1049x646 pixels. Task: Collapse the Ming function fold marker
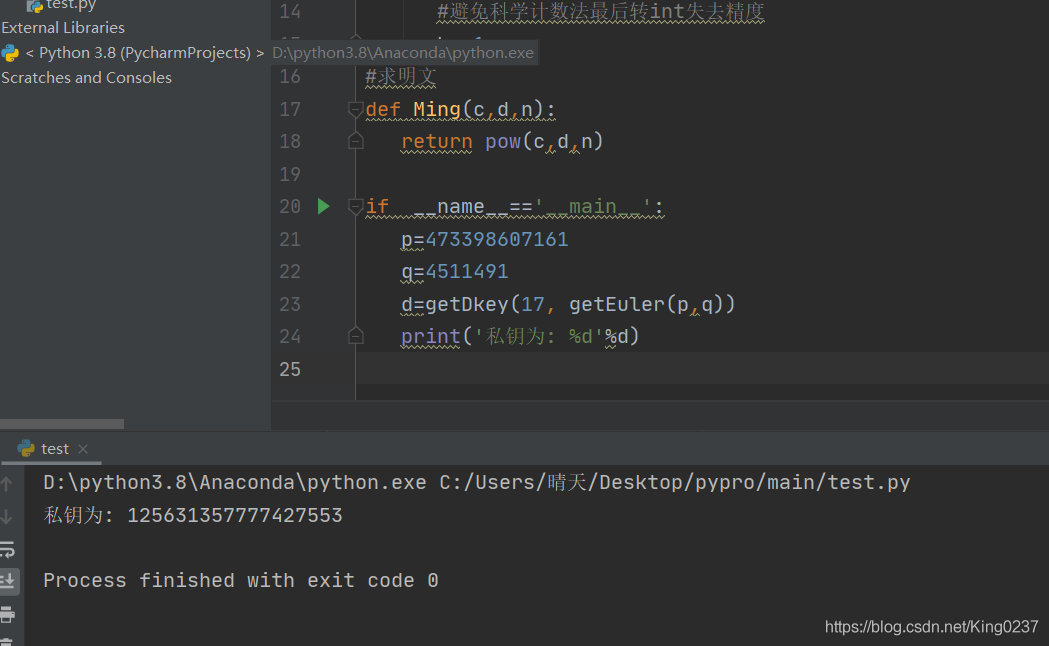(355, 109)
